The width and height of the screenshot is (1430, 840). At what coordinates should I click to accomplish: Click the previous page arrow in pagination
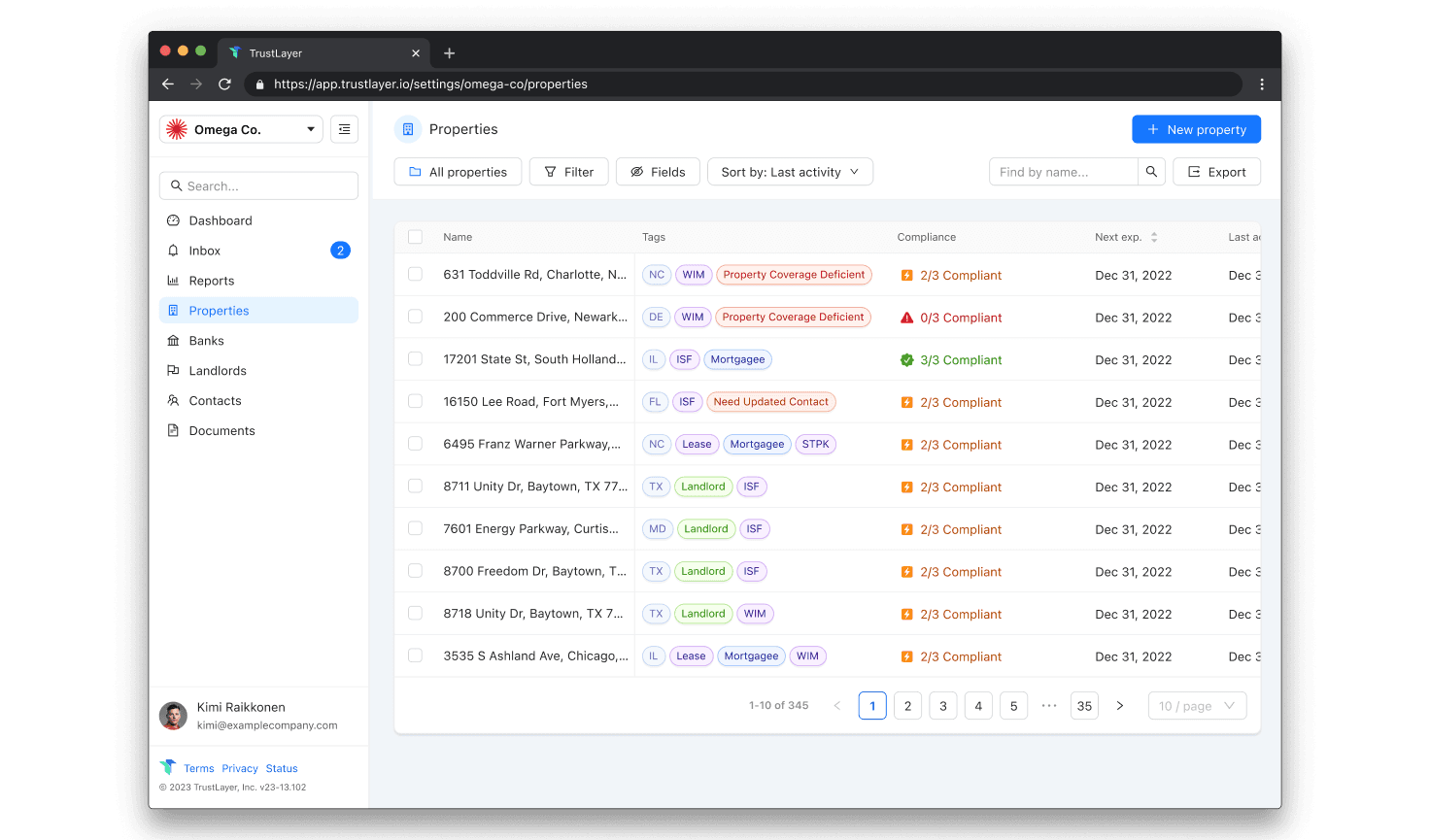pos(837,706)
